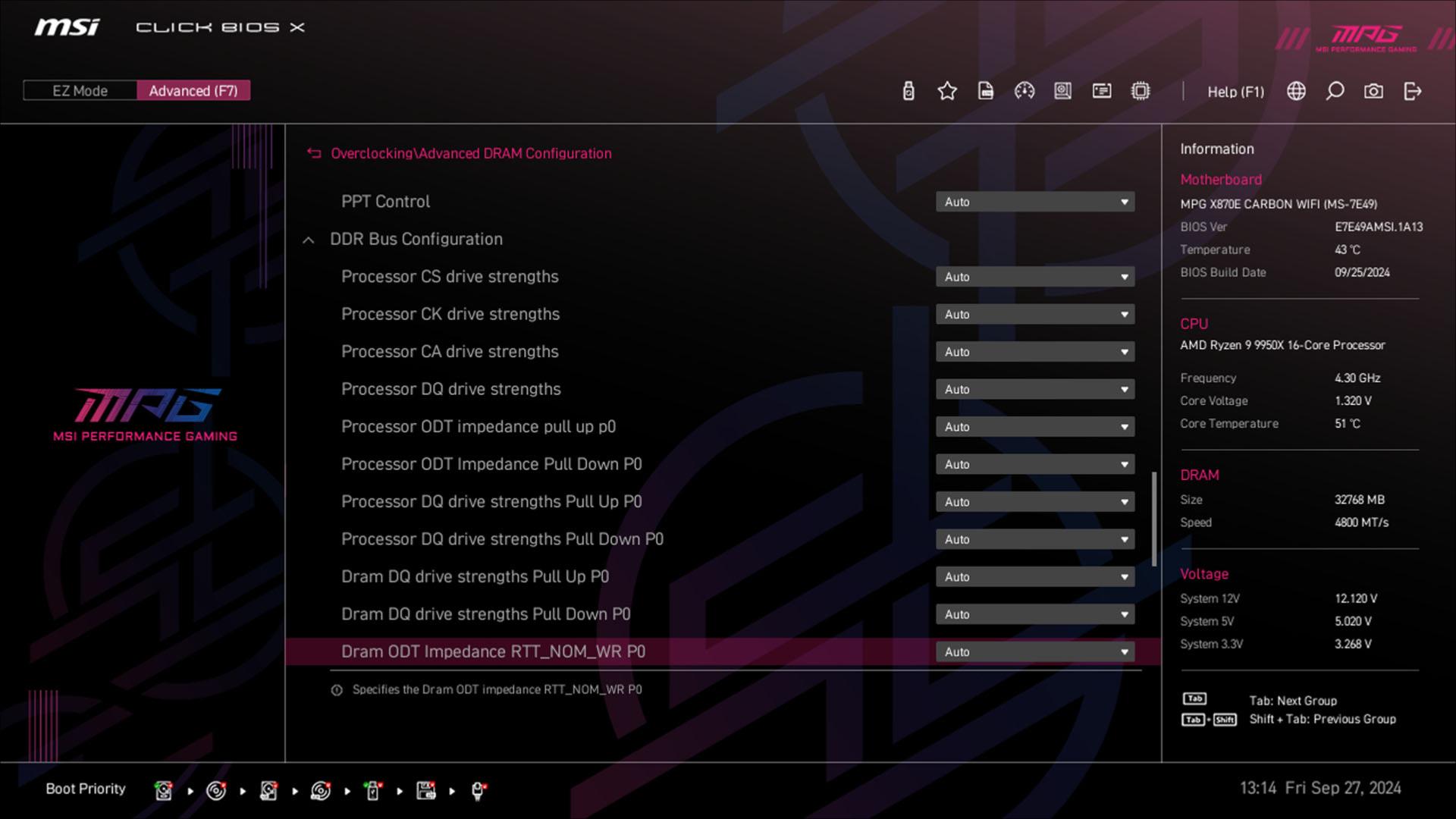Open Help (F1)
Viewport: 1456px width, 819px height.
coord(1235,92)
